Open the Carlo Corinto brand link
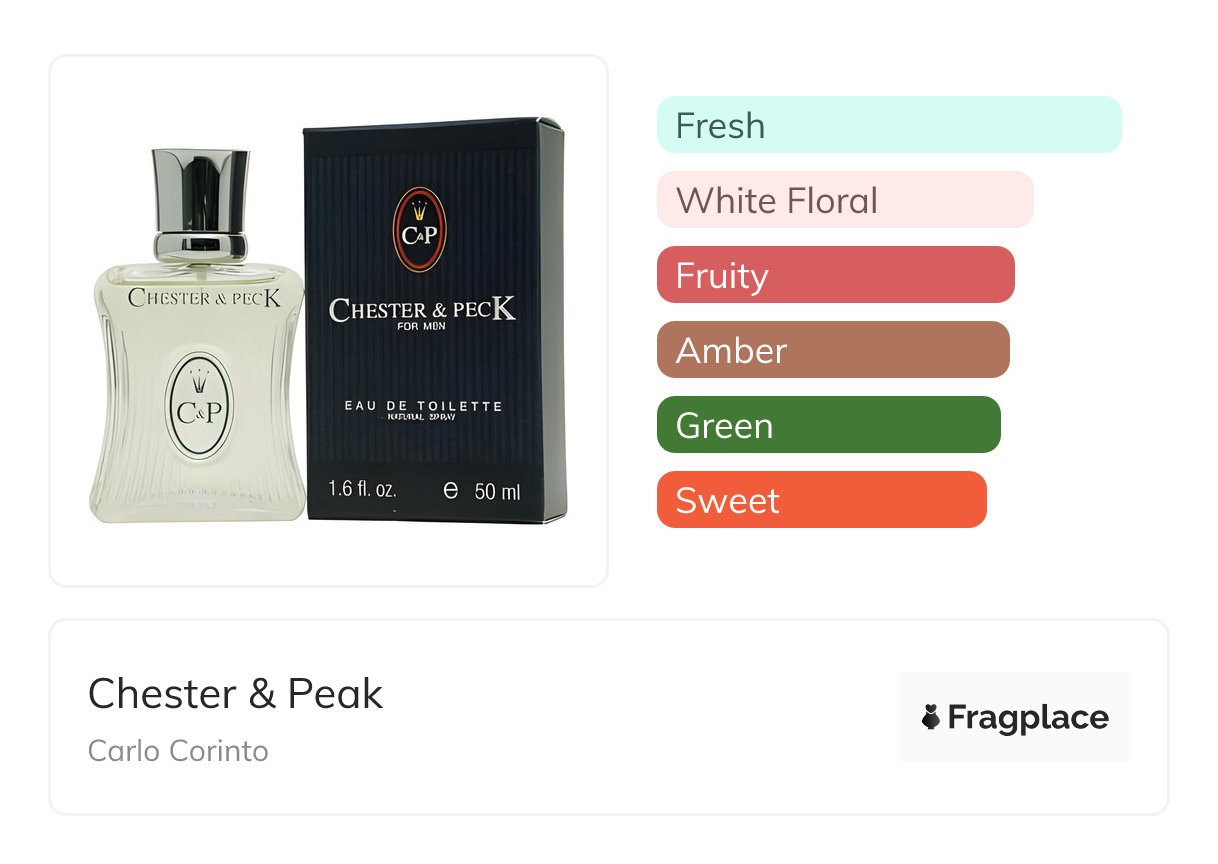This screenshot has width=1218, height=864. coord(178,751)
